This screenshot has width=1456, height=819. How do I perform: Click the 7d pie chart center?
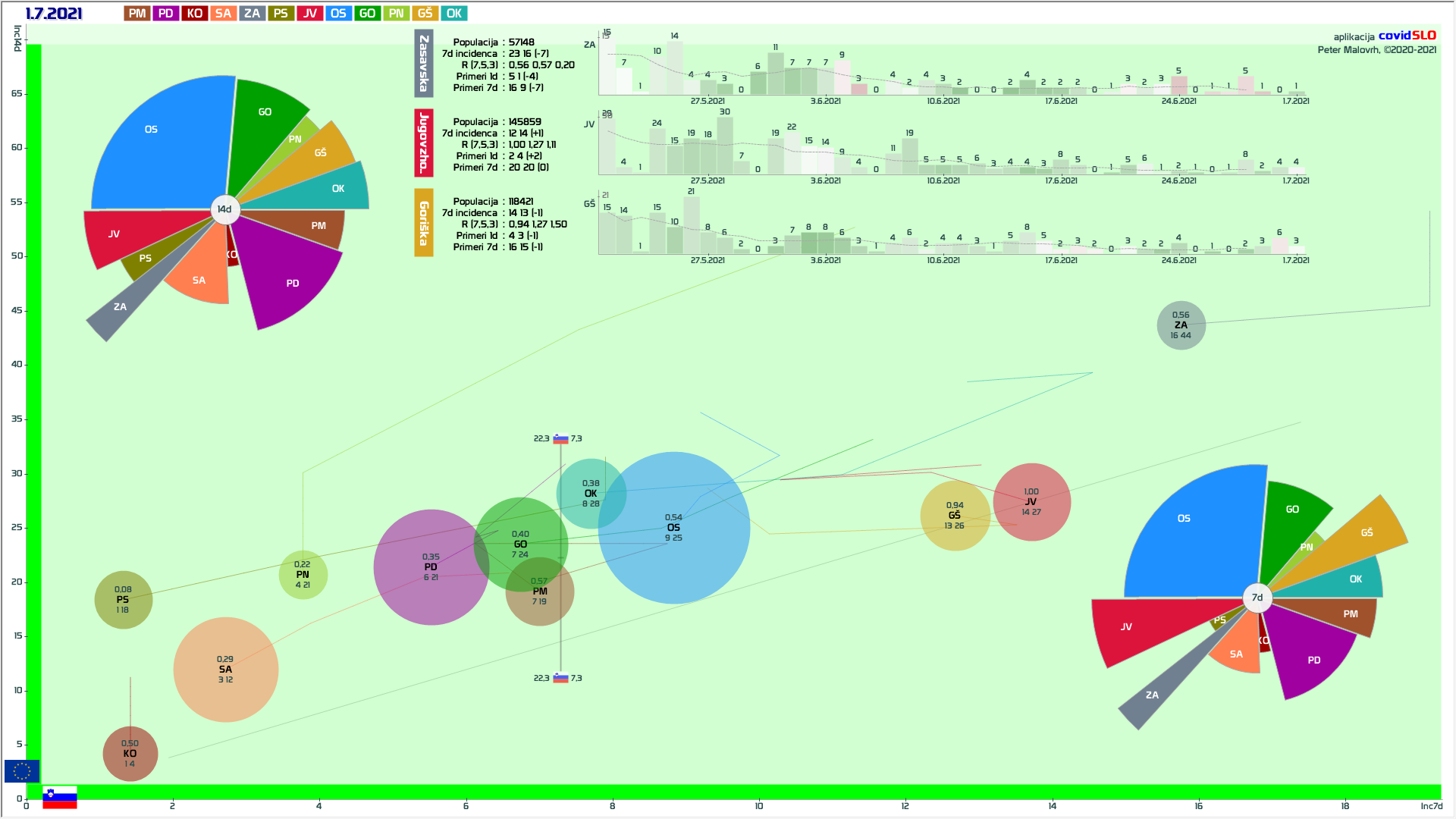point(1257,598)
